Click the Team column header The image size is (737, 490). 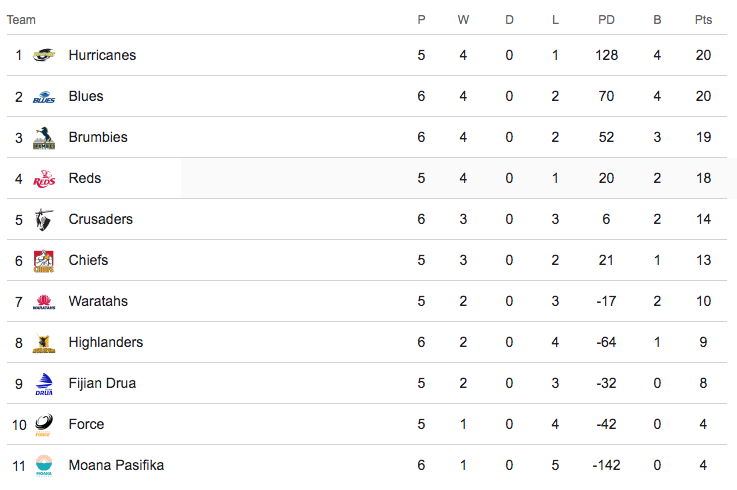[x=21, y=20]
